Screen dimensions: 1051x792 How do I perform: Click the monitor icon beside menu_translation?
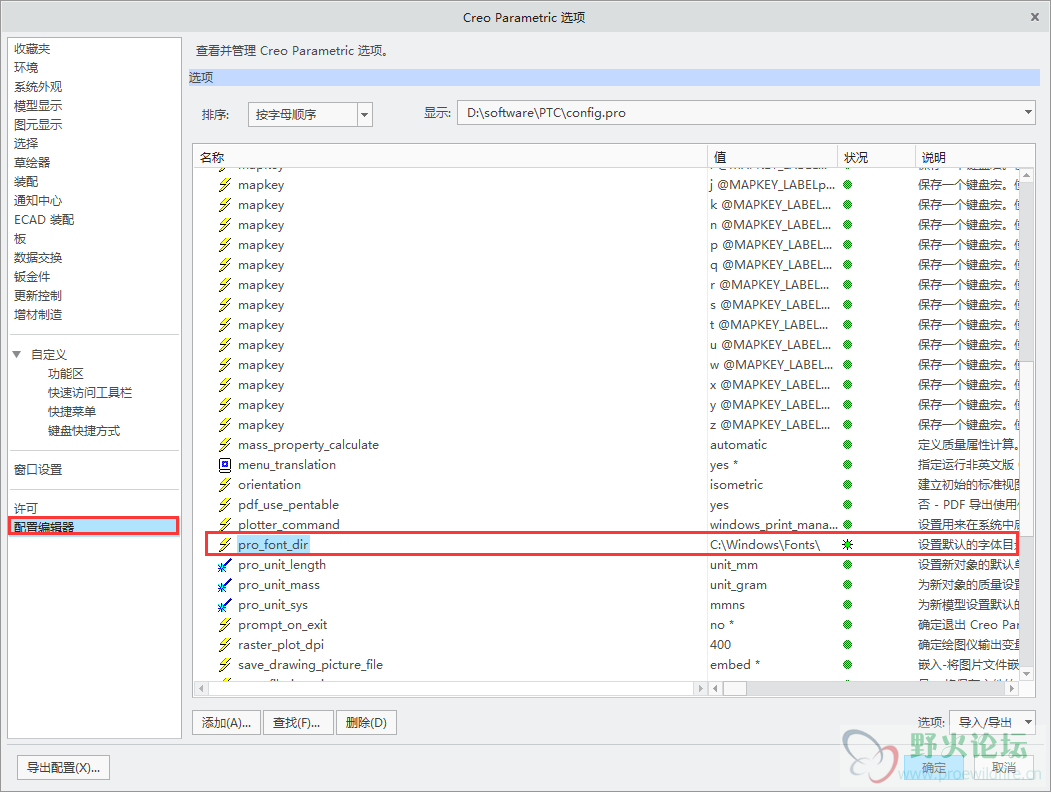tap(225, 465)
